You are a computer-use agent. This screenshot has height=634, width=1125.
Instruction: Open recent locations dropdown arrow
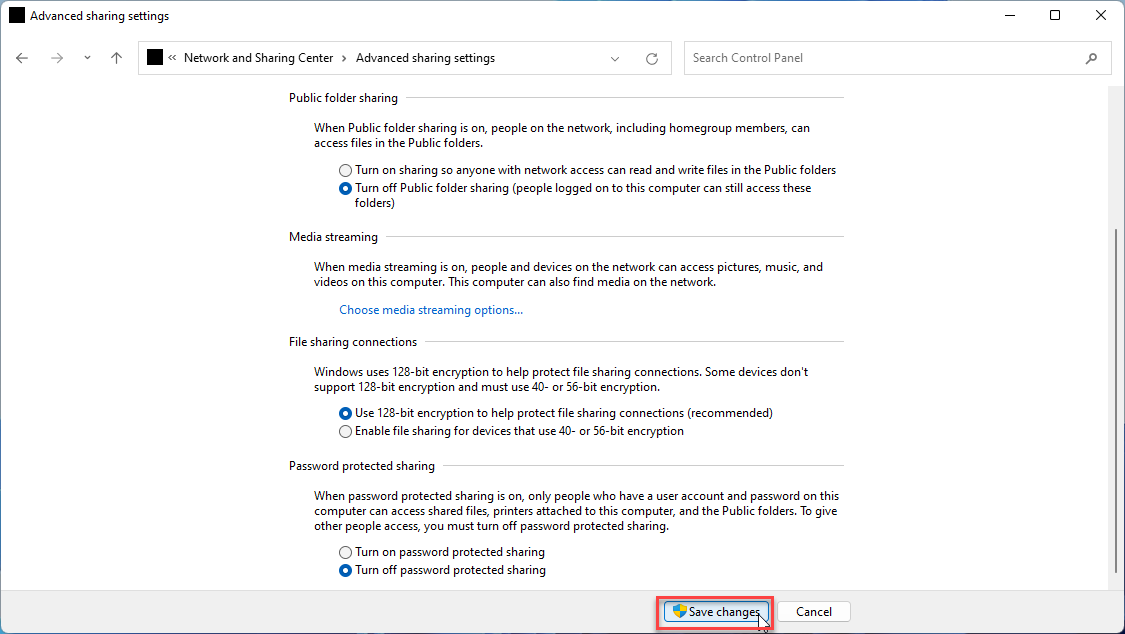pyautogui.click(x=87, y=58)
